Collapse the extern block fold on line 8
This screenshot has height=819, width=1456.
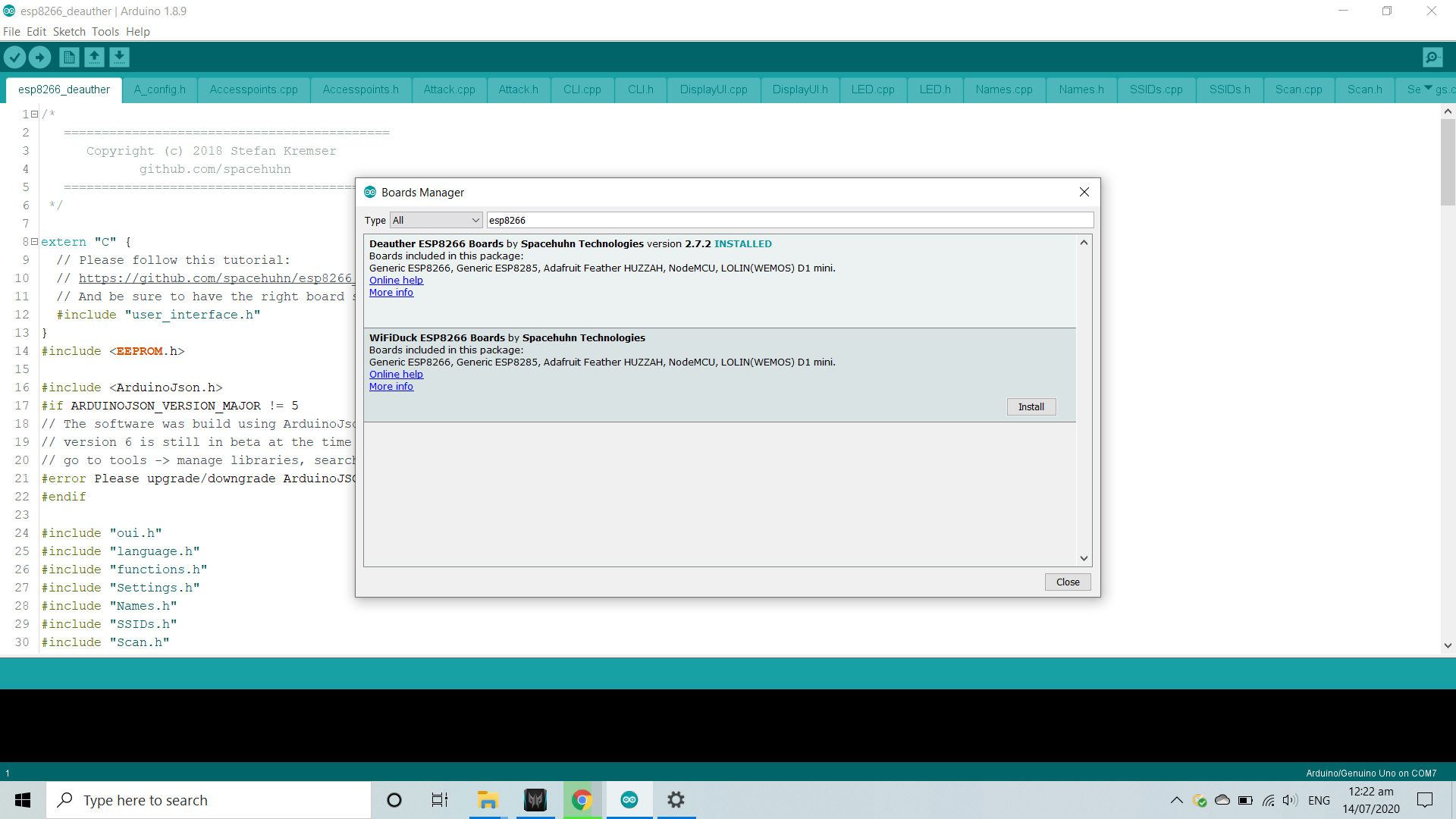click(x=34, y=242)
